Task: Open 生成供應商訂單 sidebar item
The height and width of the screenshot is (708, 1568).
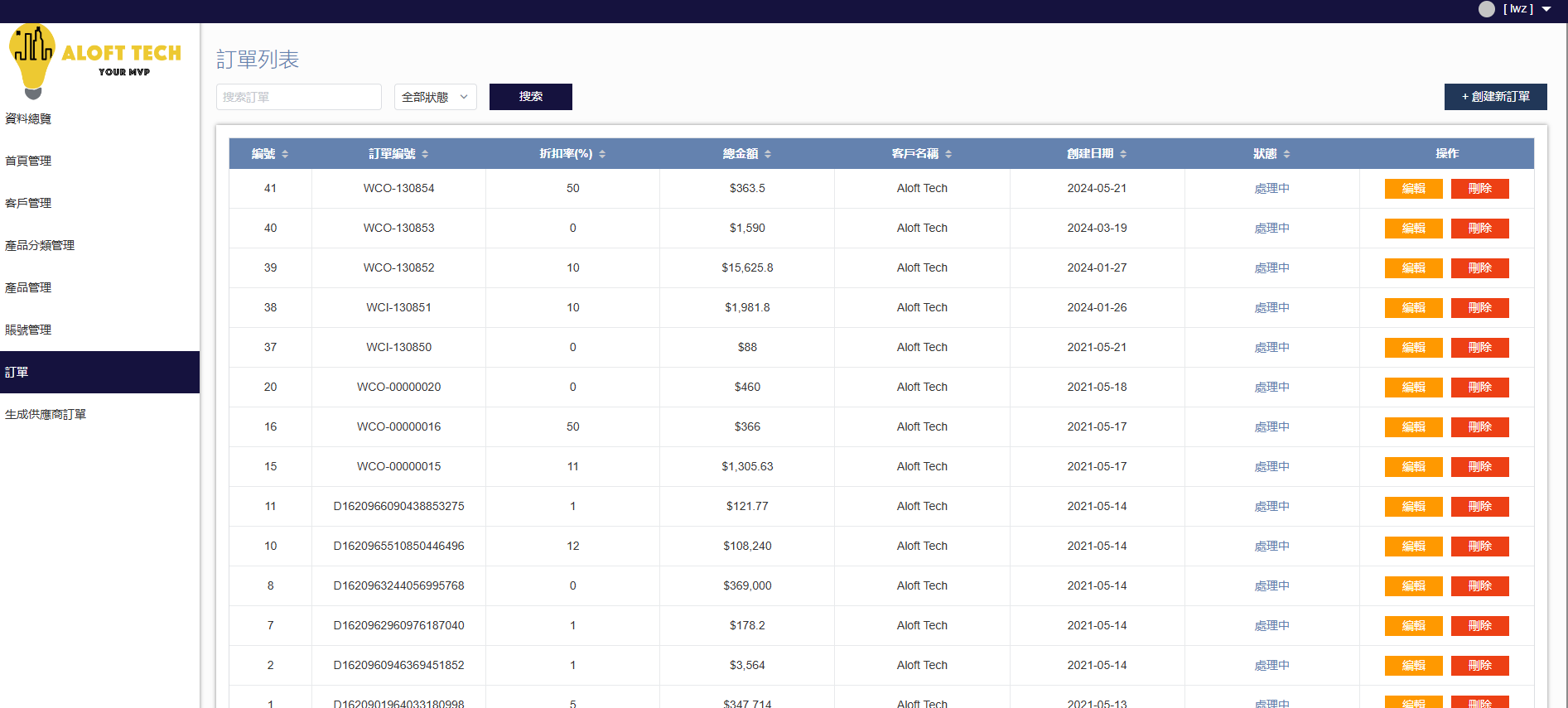Action: pos(46,414)
